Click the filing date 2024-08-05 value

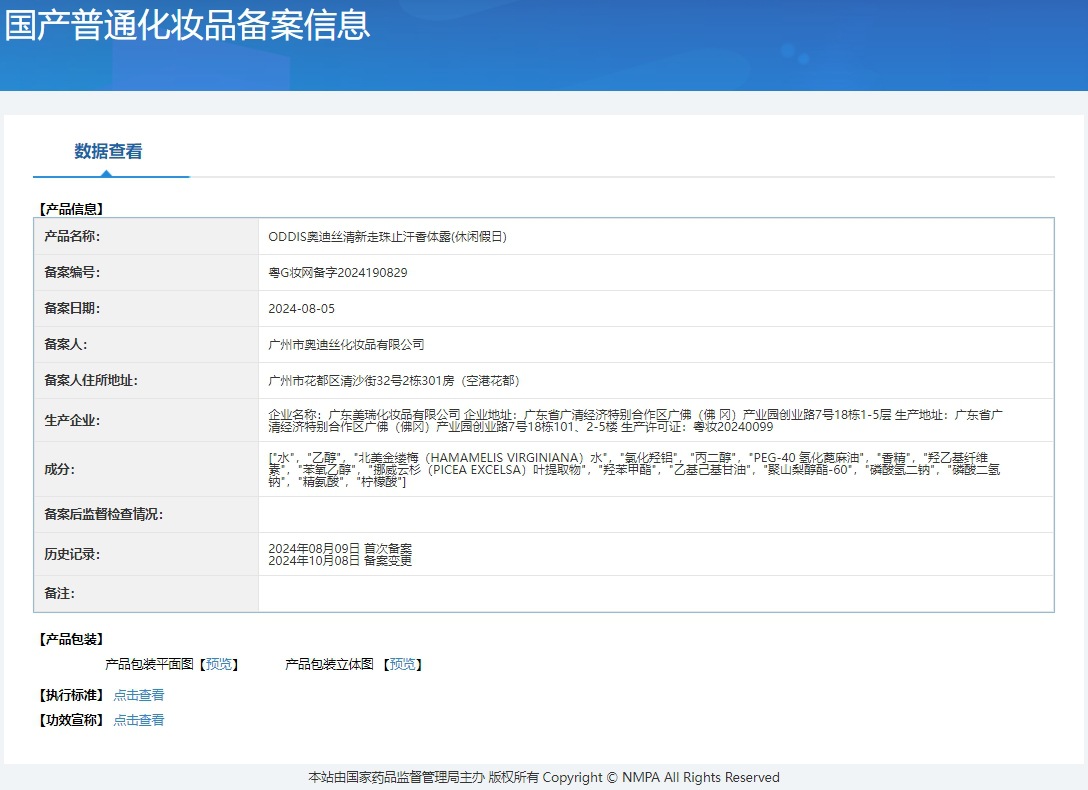[x=301, y=309]
